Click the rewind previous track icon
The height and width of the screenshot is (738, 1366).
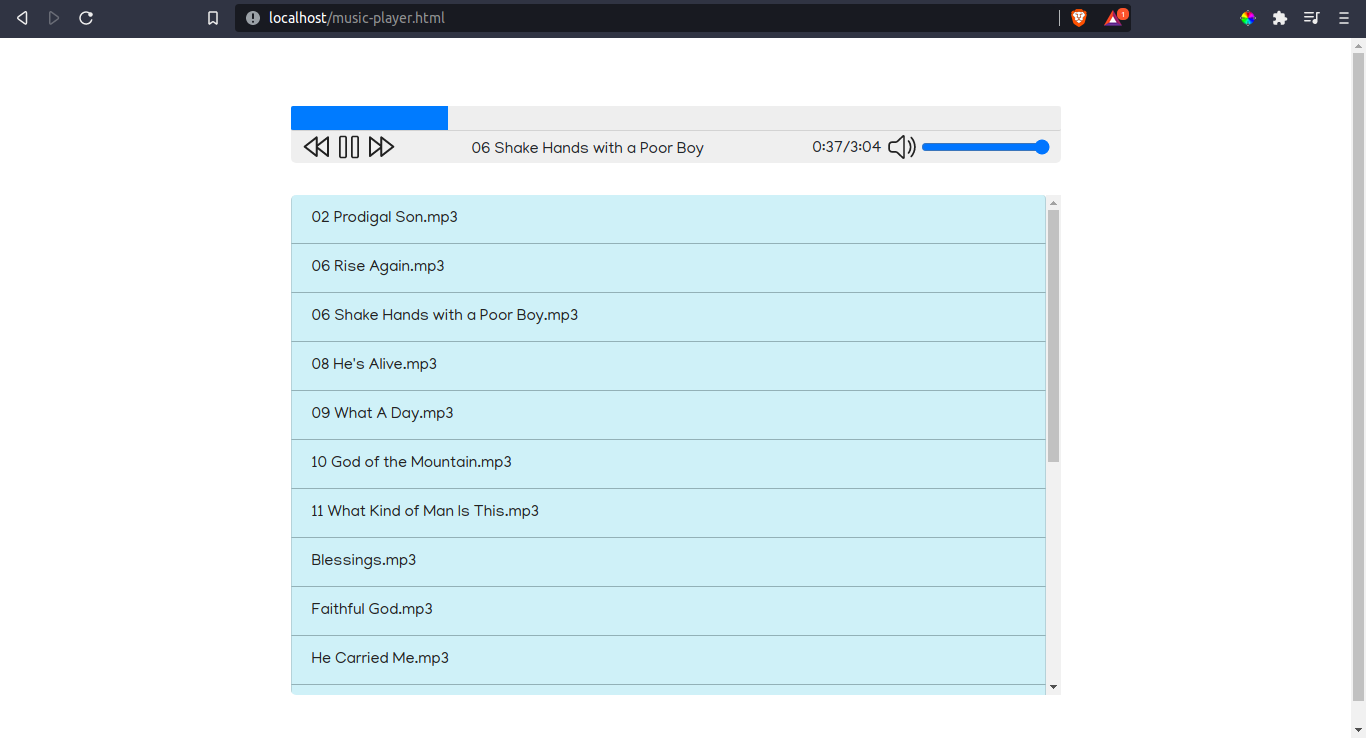click(x=316, y=147)
